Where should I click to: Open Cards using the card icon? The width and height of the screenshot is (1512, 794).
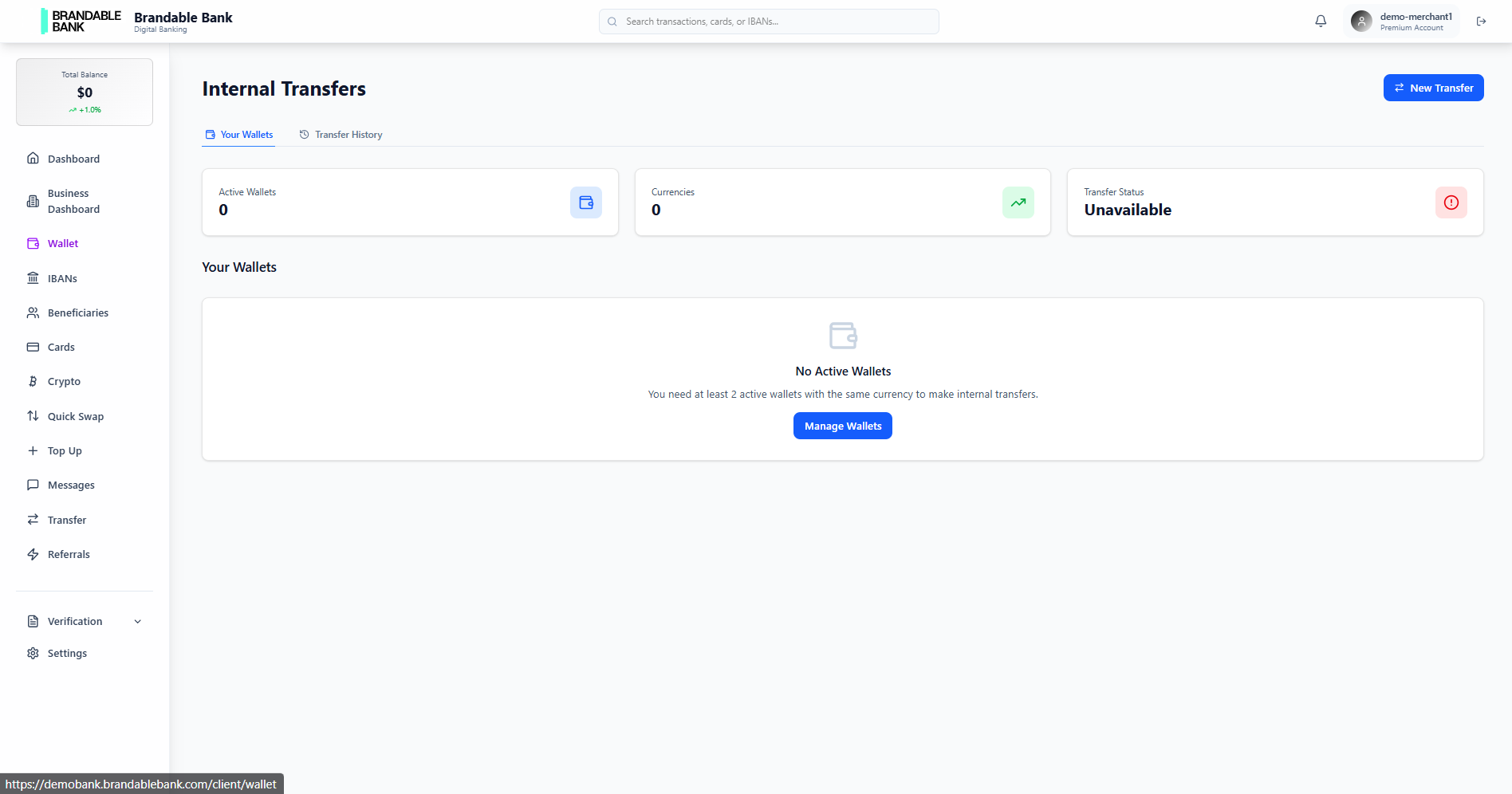tap(33, 347)
